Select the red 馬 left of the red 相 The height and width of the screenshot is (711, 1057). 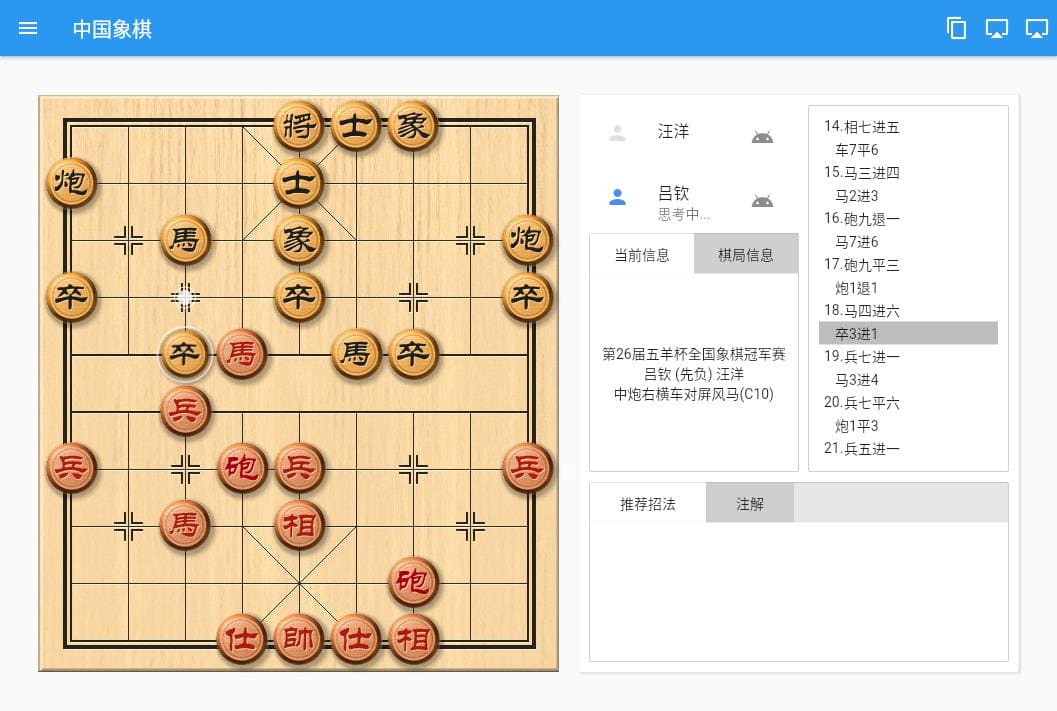(x=185, y=524)
